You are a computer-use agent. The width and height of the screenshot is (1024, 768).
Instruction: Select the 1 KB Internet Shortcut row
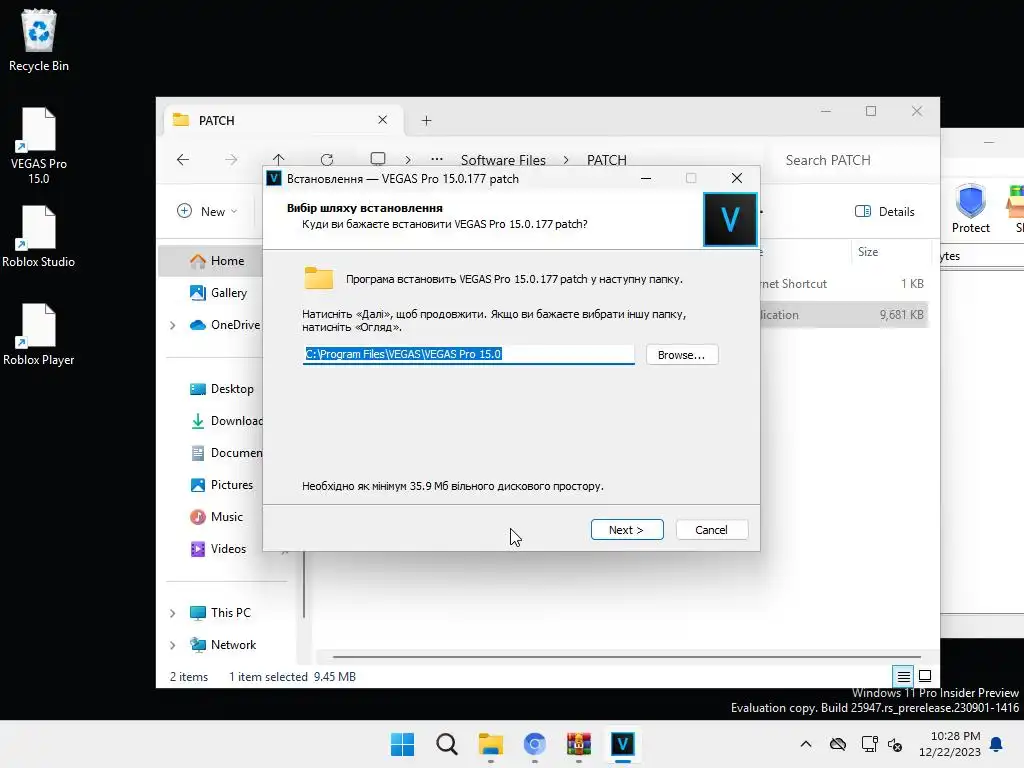click(x=844, y=283)
